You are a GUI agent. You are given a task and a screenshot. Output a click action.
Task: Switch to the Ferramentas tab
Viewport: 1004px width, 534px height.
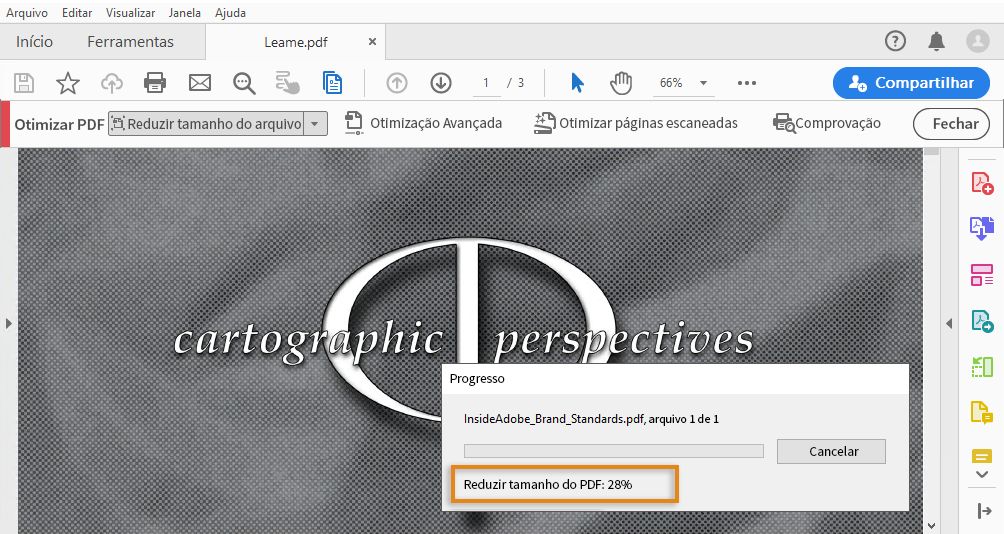[x=131, y=42]
